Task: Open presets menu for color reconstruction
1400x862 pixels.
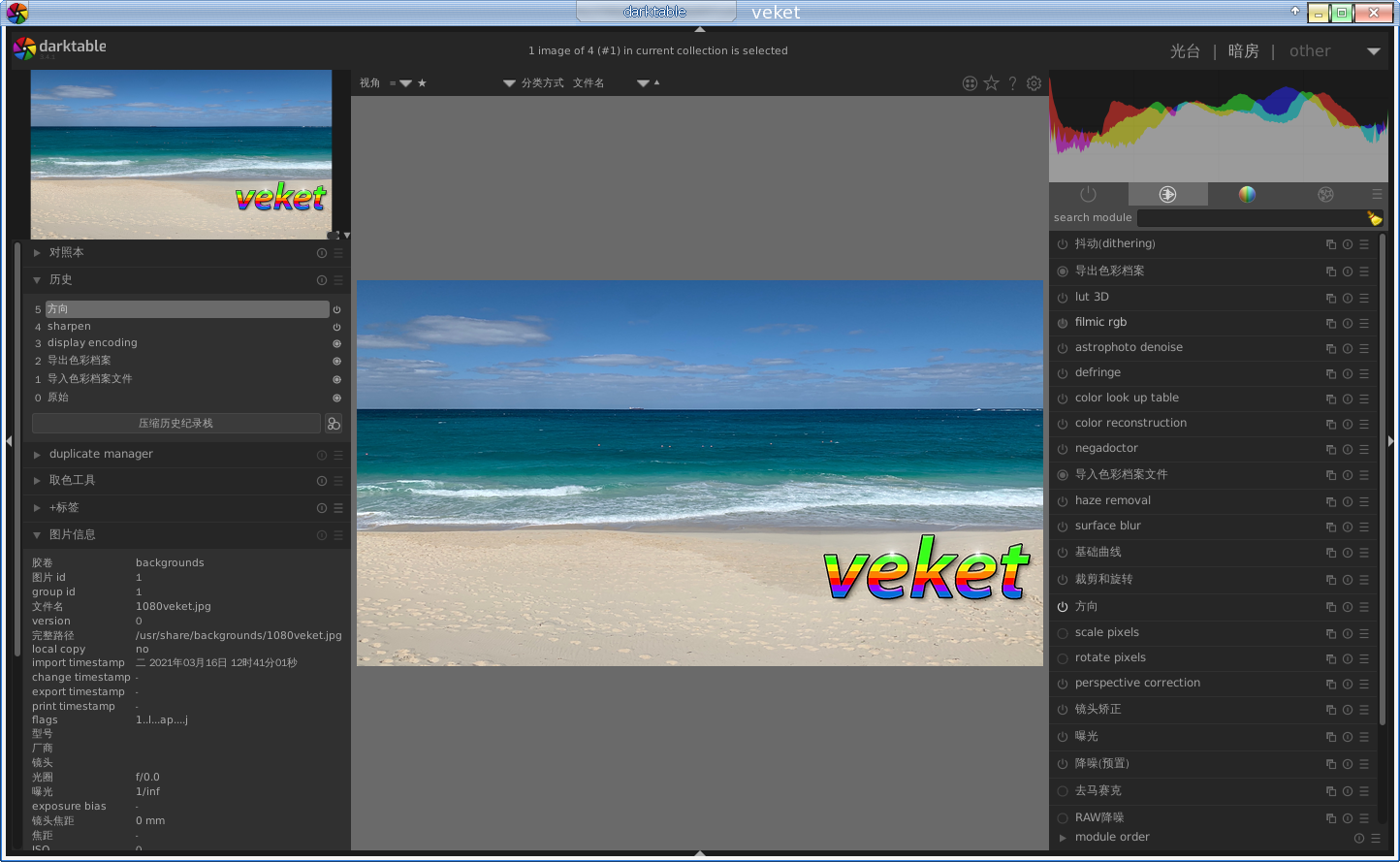Action: coord(1364,424)
